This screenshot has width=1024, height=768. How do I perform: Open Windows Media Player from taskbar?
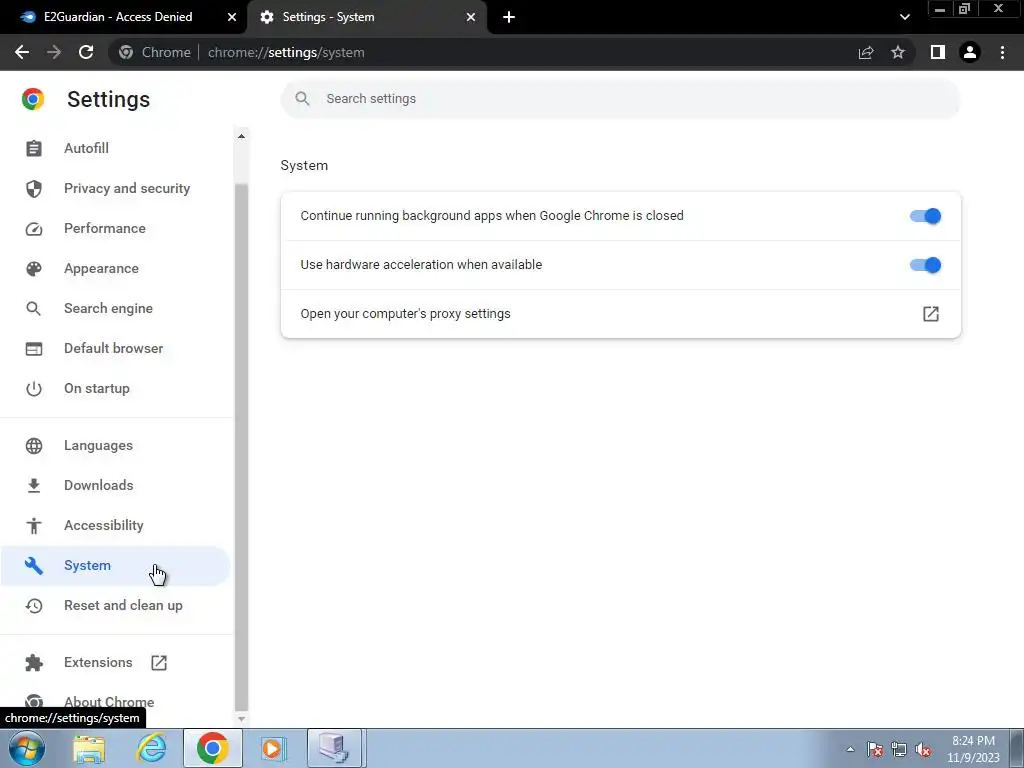pyautogui.click(x=273, y=748)
